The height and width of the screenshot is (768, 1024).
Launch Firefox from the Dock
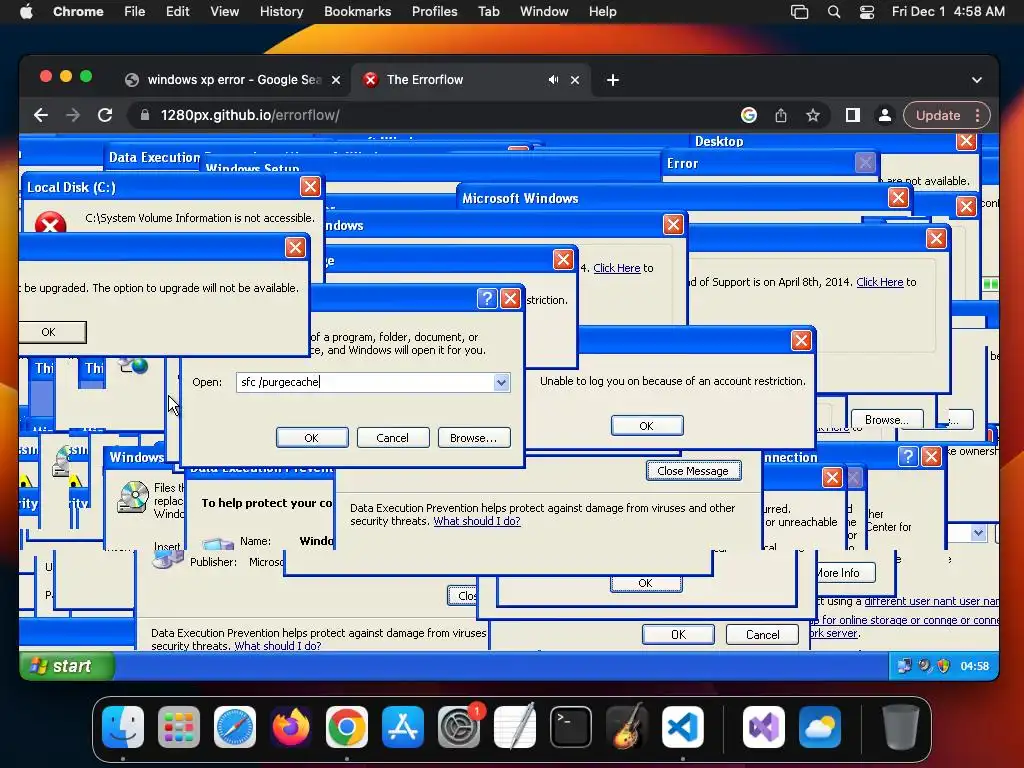coord(291,727)
